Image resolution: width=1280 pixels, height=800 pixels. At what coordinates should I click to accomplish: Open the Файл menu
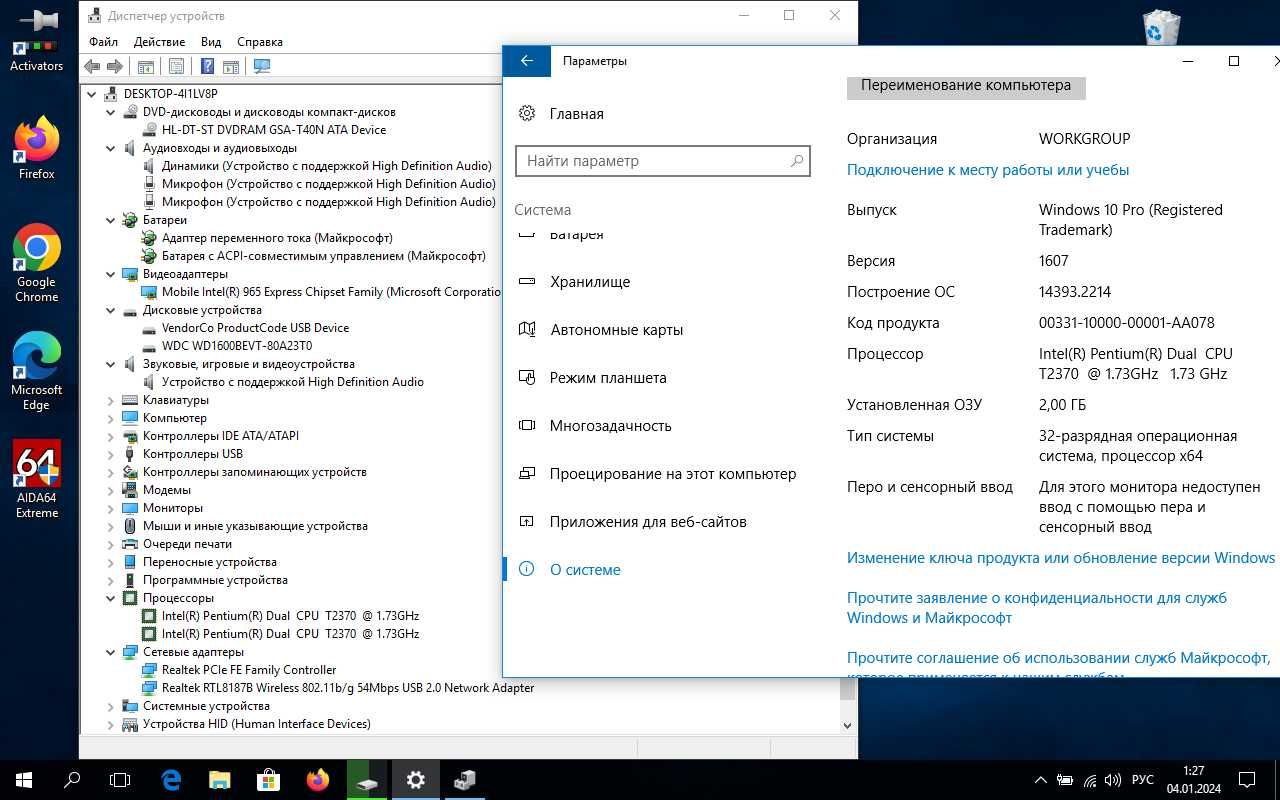point(103,42)
